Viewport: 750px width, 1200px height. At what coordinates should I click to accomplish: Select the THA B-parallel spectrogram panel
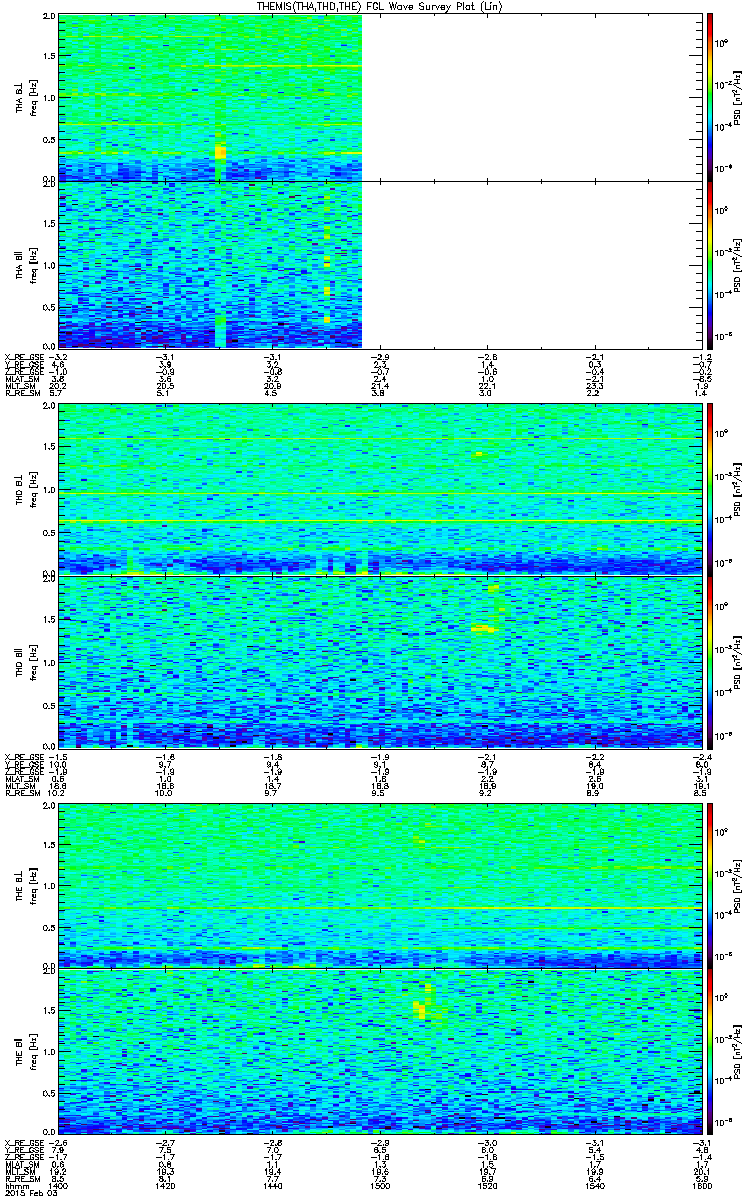378,264
